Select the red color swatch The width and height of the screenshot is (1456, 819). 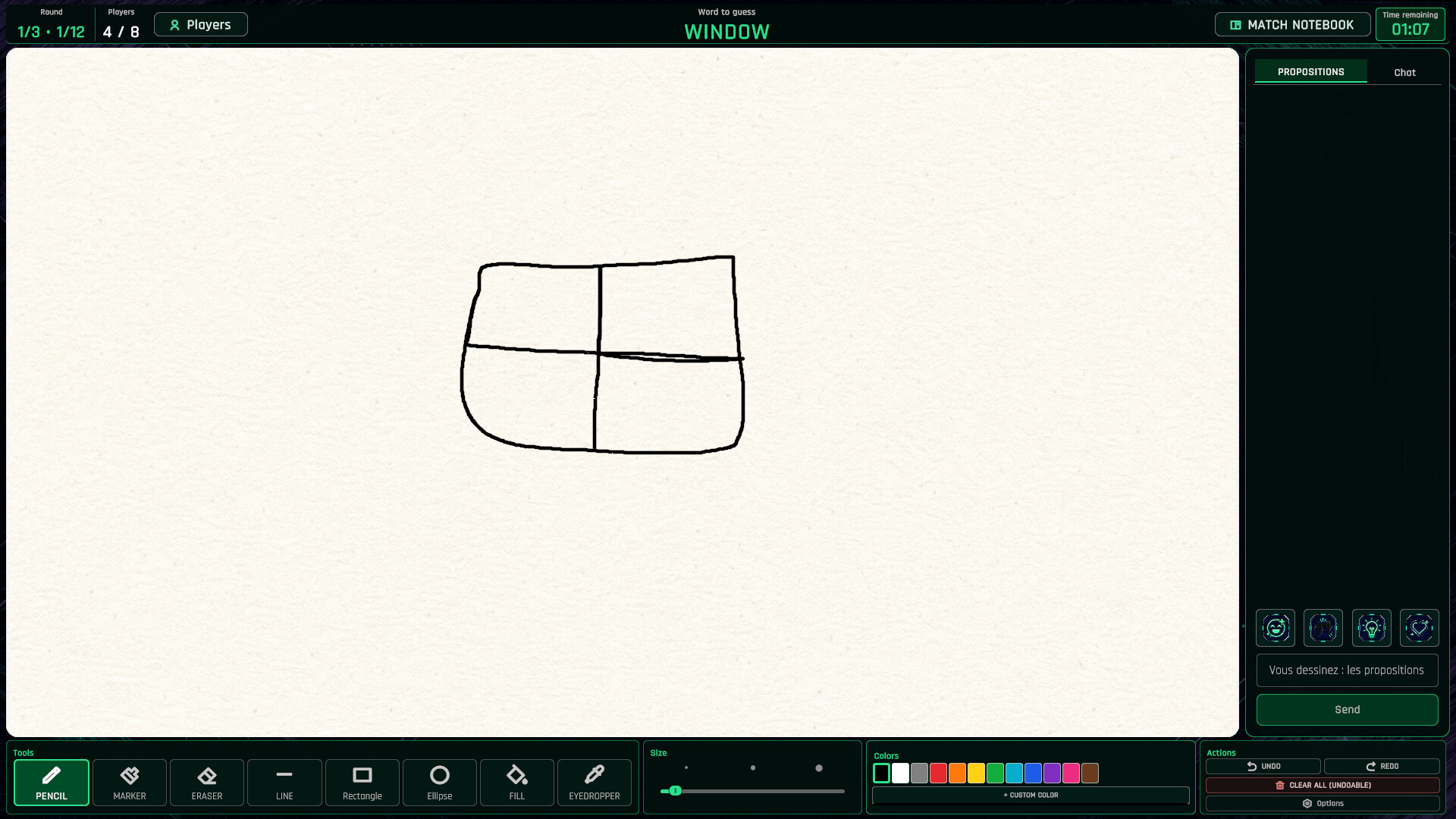[938, 773]
